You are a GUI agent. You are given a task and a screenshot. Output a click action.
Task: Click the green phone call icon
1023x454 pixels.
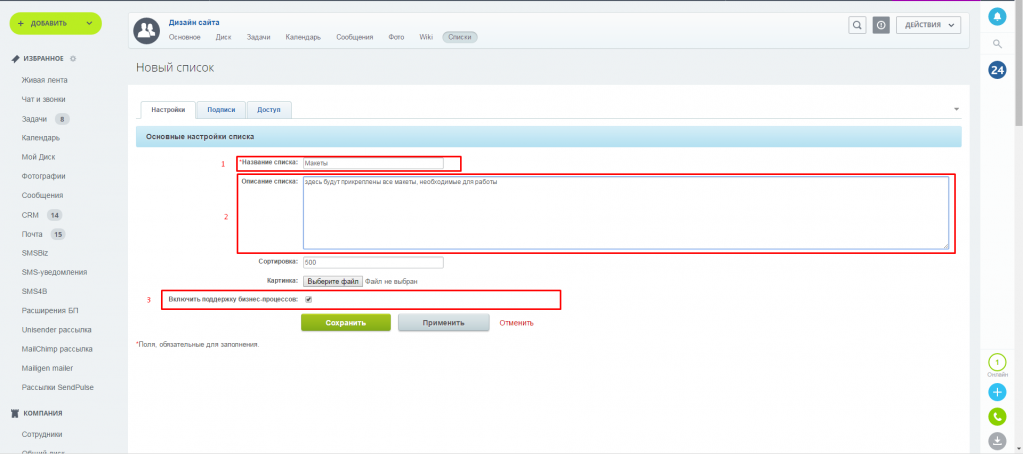997,416
